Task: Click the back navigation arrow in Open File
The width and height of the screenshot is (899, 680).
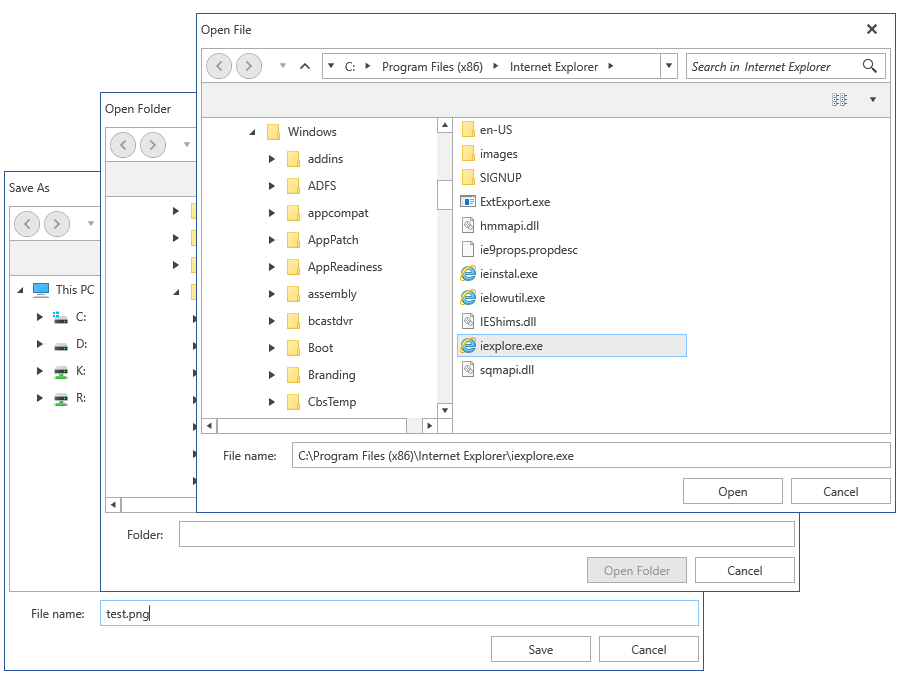Action: tap(218, 65)
